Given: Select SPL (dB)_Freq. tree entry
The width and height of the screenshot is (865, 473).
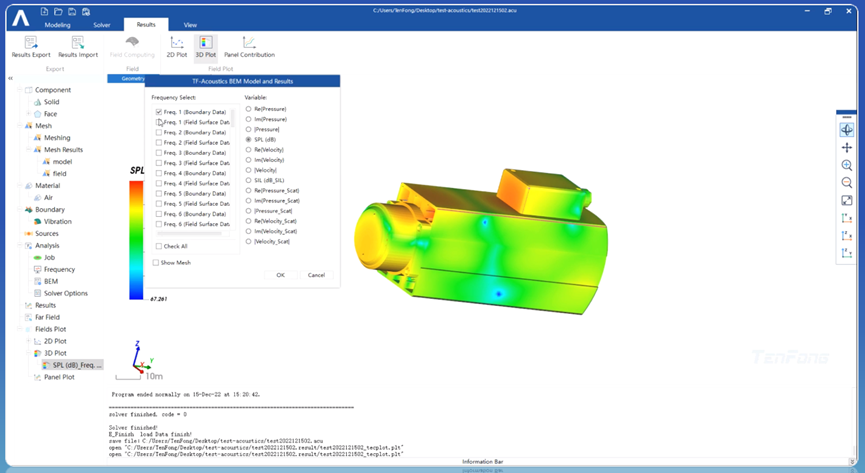Looking at the screenshot, I should [x=72, y=365].
